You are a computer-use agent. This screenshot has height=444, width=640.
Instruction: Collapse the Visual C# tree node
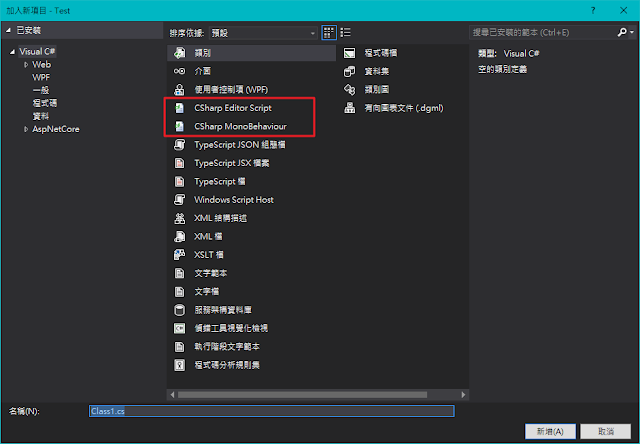pos(12,52)
